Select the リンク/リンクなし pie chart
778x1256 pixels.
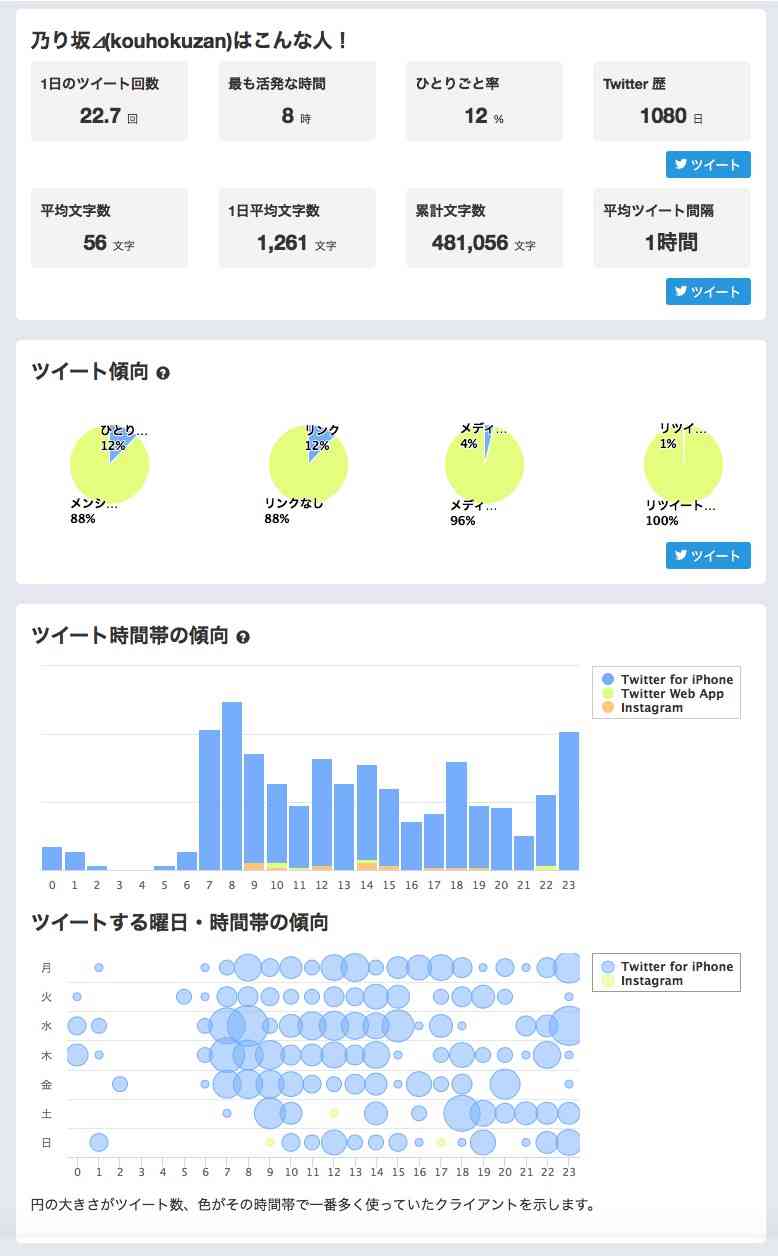[308, 465]
